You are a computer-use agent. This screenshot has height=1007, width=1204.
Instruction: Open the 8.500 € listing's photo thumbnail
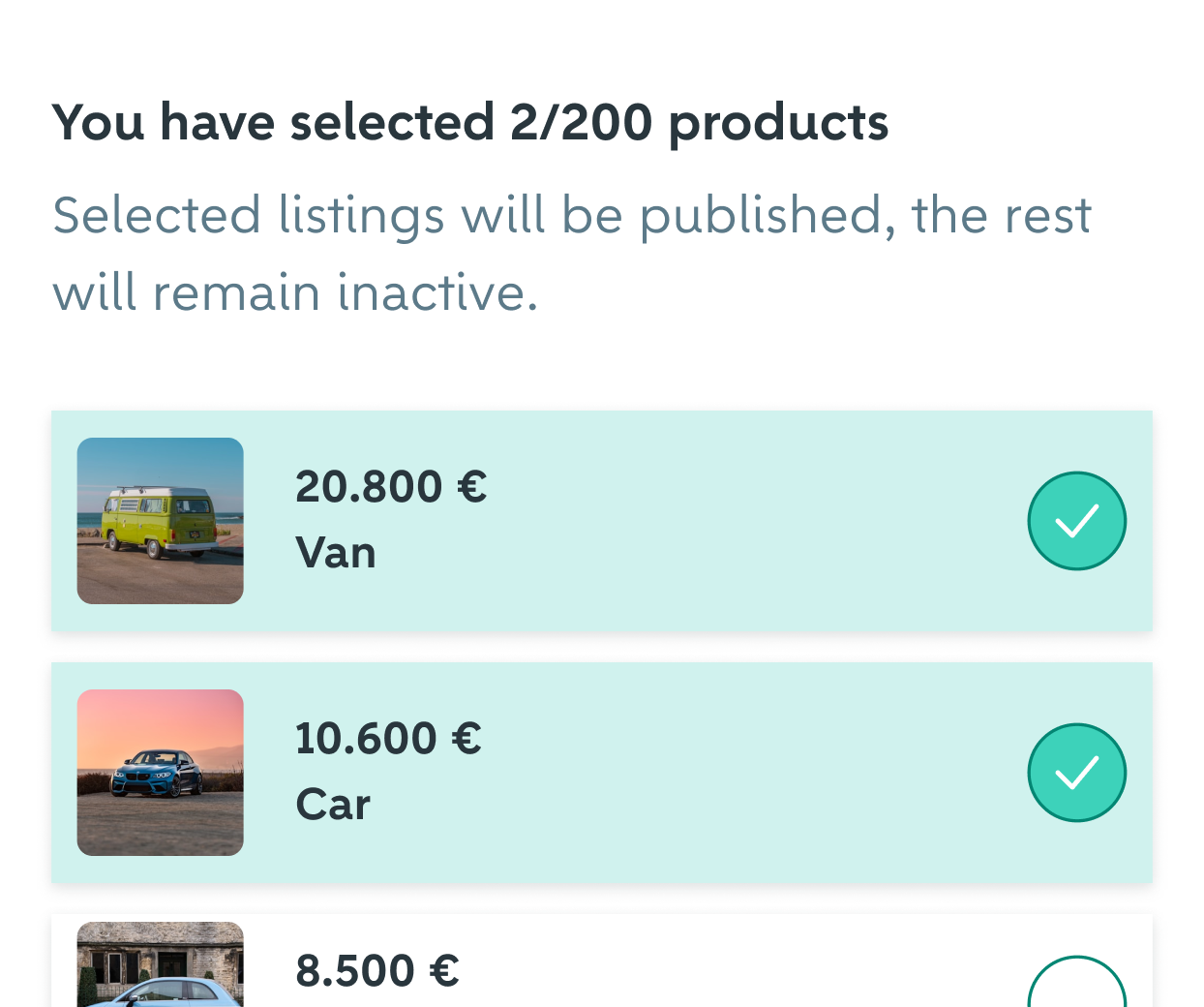[x=161, y=964]
